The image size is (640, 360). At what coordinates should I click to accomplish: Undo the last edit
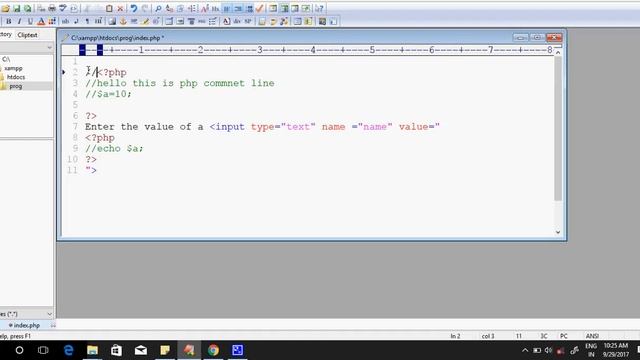coord(133,8)
